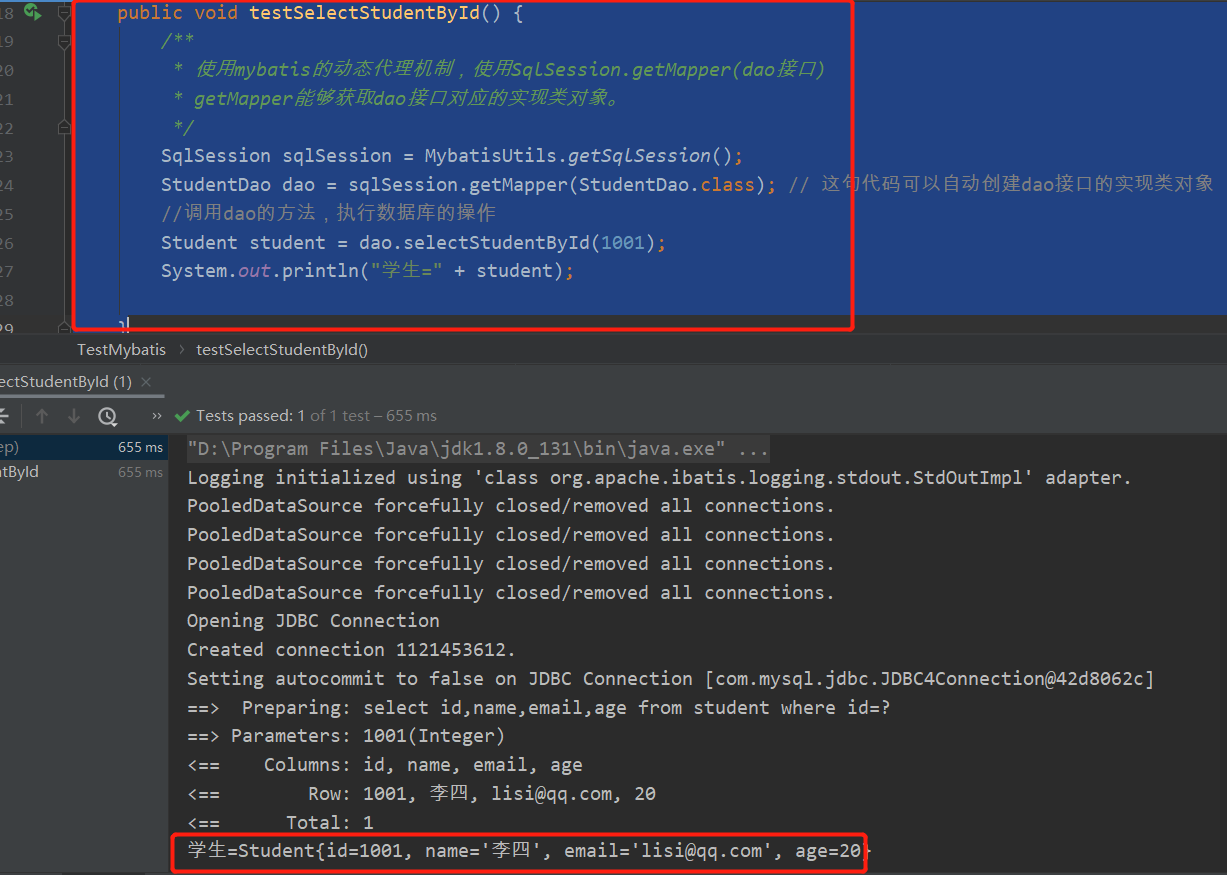Click the //调用dao的方法 comment line

coord(328,213)
